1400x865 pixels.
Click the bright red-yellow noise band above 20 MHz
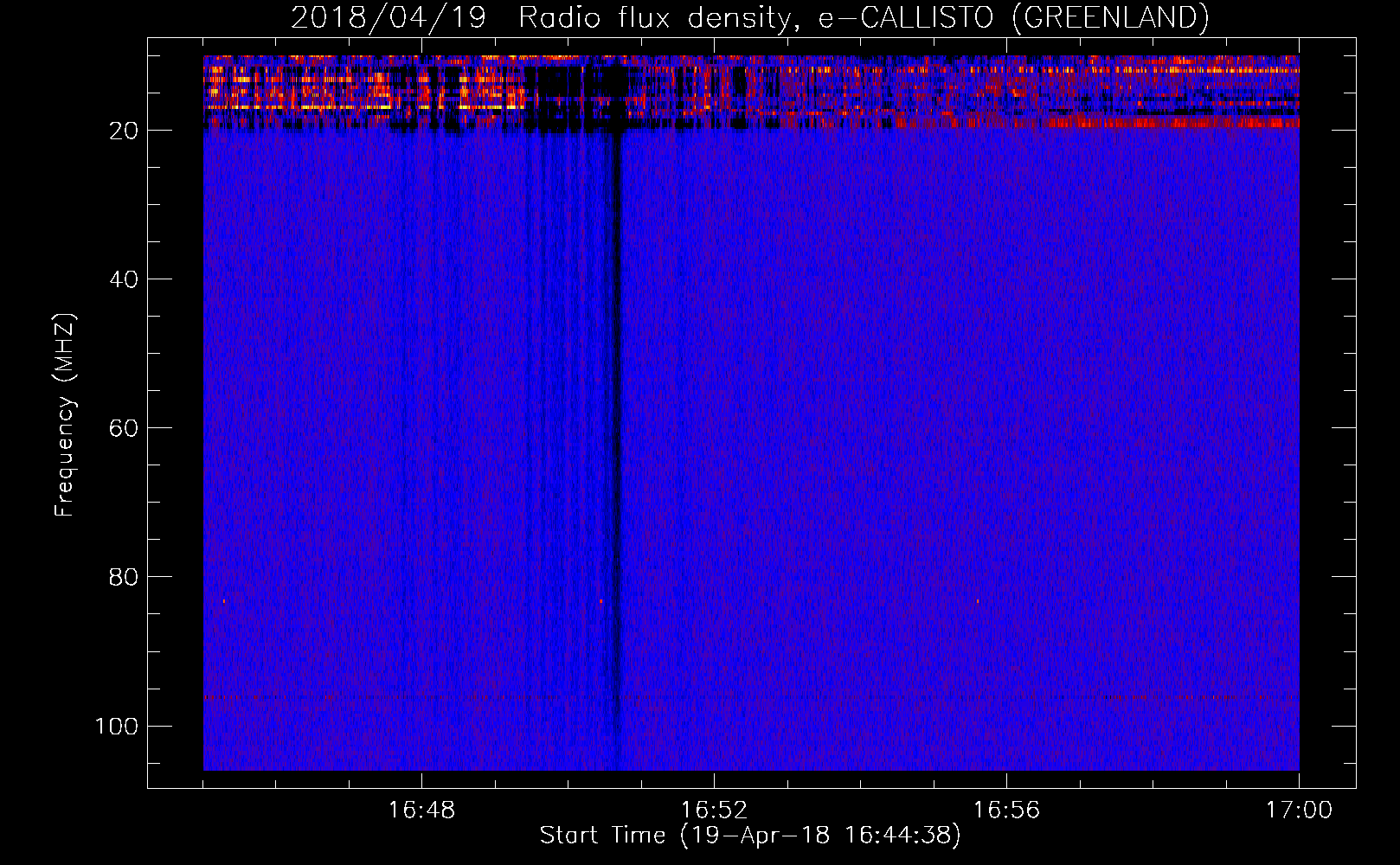coord(751,92)
